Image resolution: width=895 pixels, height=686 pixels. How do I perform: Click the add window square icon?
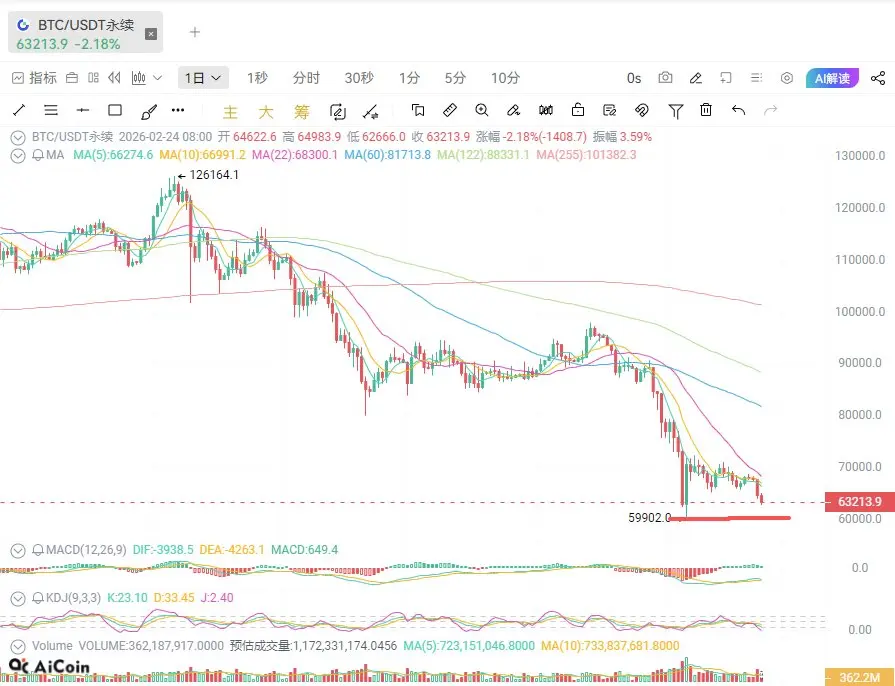coord(725,78)
